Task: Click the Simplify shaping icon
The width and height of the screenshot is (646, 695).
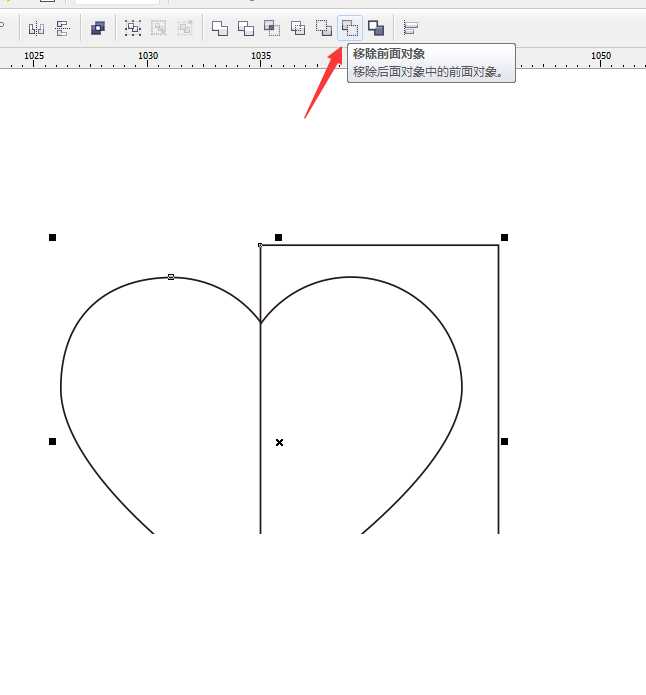Action: [297, 28]
